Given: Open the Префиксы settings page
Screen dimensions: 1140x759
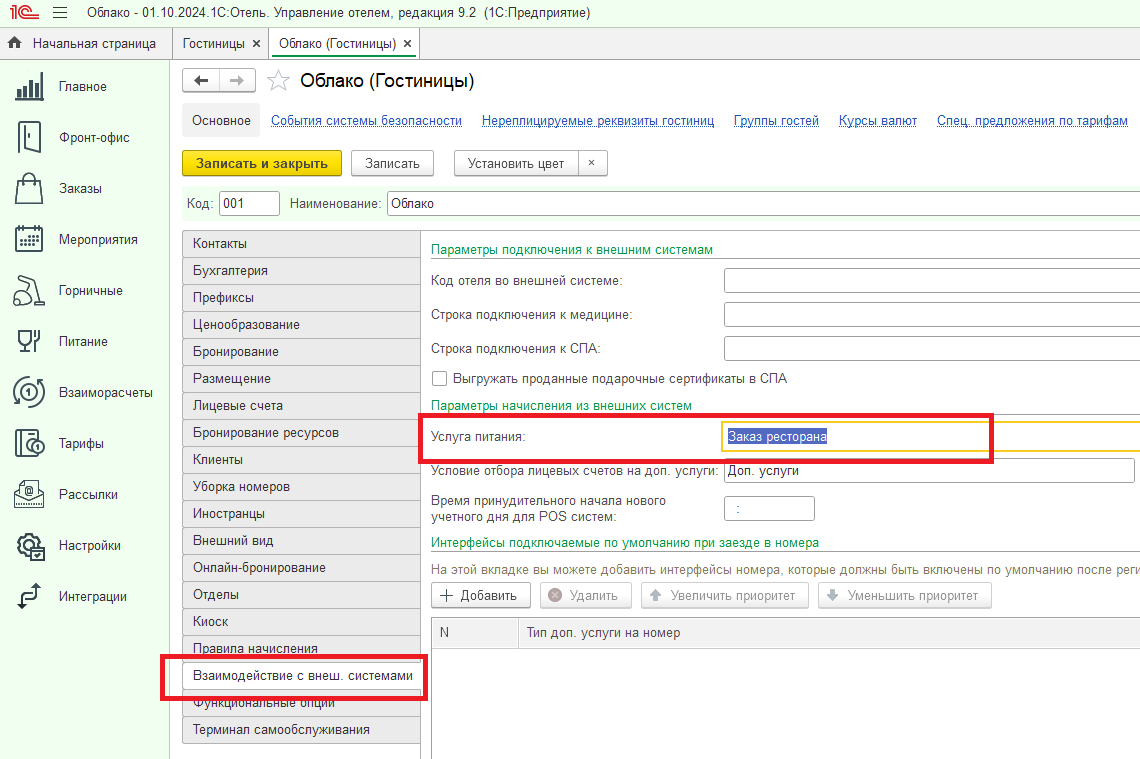Looking at the screenshot, I should pos(301,297).
